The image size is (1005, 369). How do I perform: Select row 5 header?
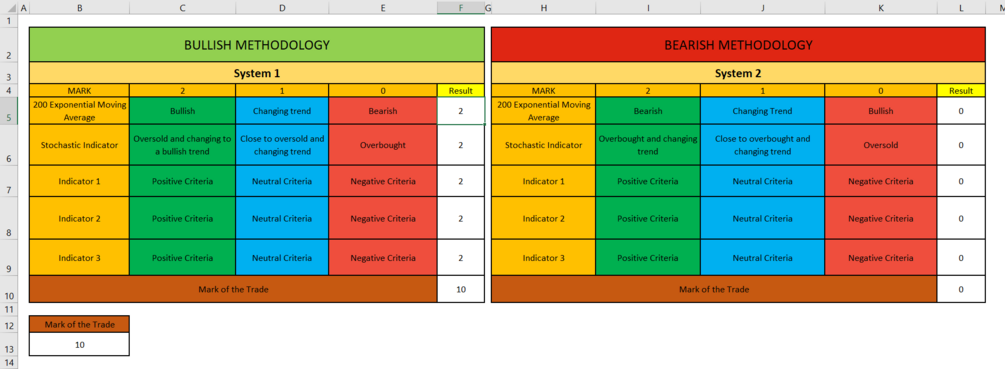tap(9, 110)
